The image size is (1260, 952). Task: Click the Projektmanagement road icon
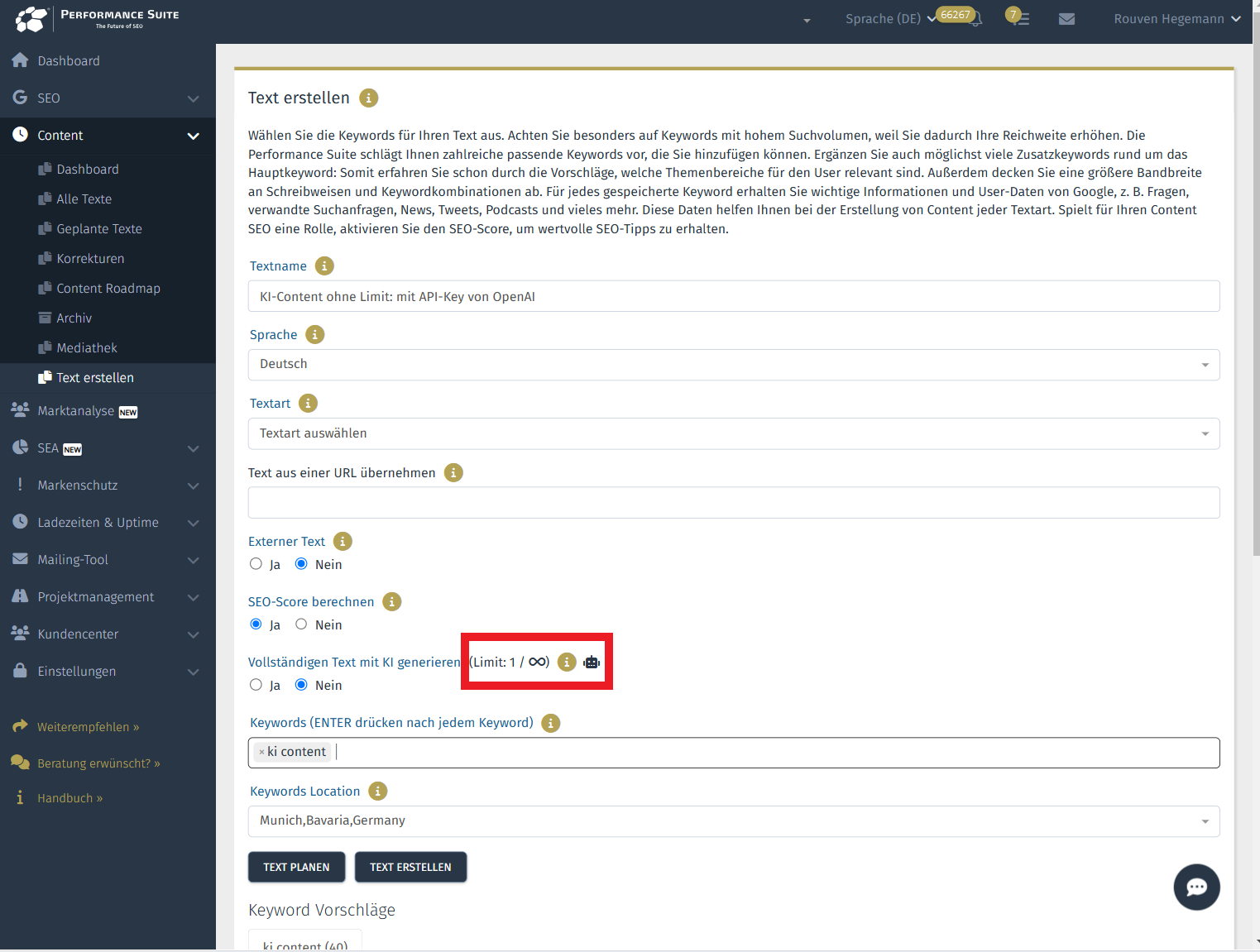point(20,596)
